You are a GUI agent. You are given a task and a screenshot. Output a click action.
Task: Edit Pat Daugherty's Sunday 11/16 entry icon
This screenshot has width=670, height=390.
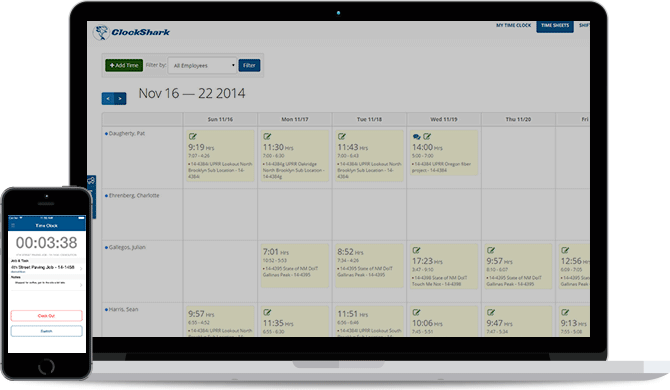(x=193, y=136)
